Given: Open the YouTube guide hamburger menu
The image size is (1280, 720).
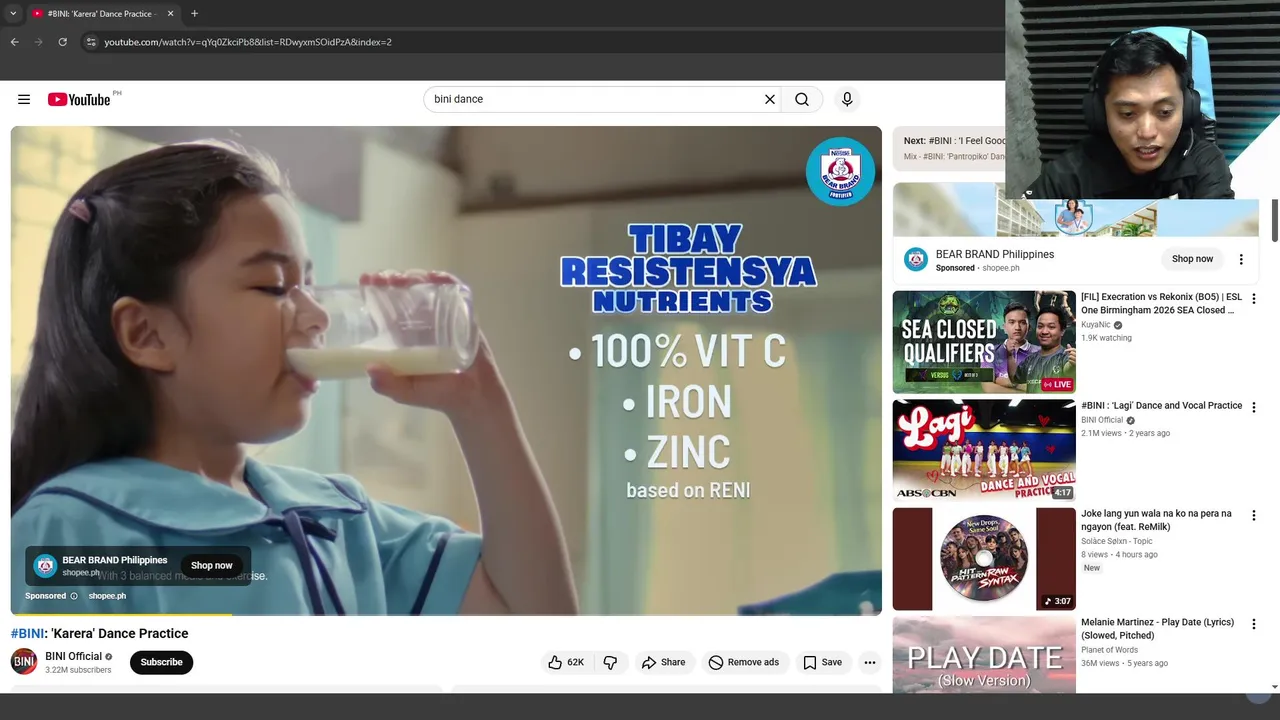Looking at the screenshot, I should coord(24,99).
